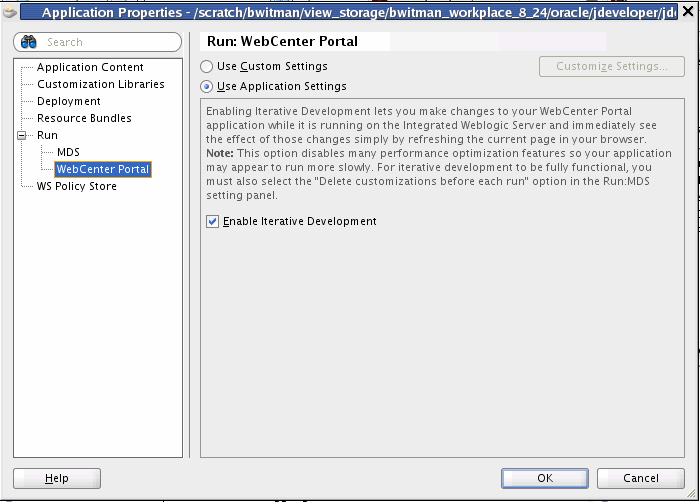Viewport: 700px width, 502px height.
Task: Select WS Policy Store node
Action: [76, 186]
